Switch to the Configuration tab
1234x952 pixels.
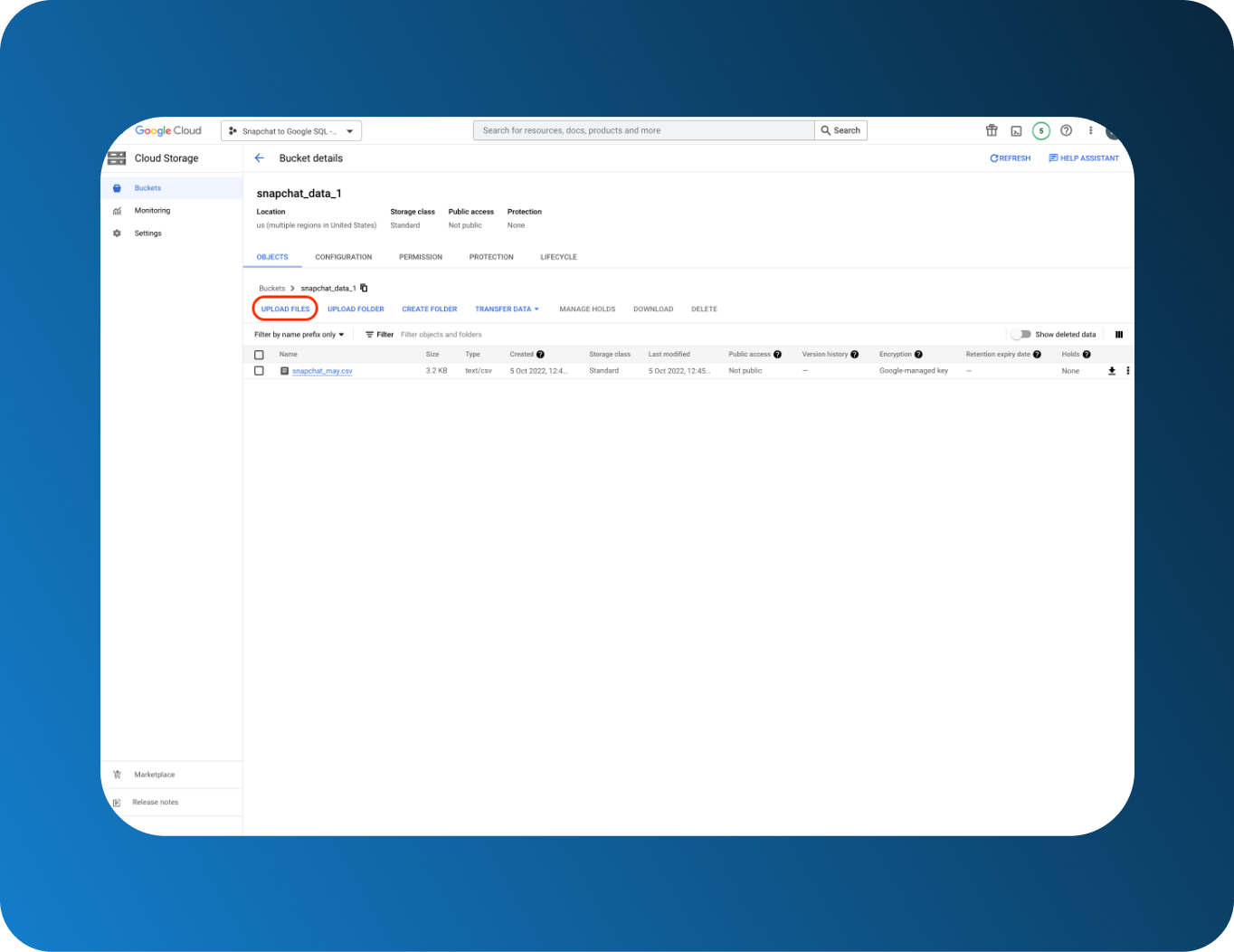tap(344, 257)
